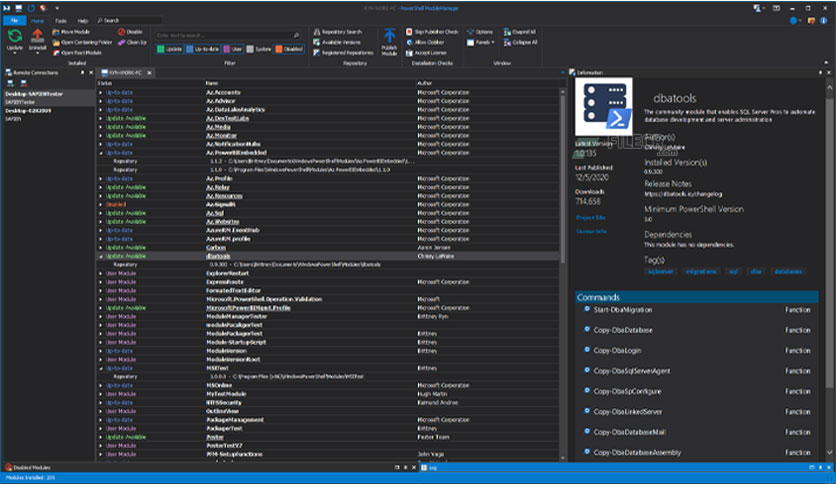836x484 pixels.
Task: Click the Disabled Modules panel icon
Action: point(9,467)
